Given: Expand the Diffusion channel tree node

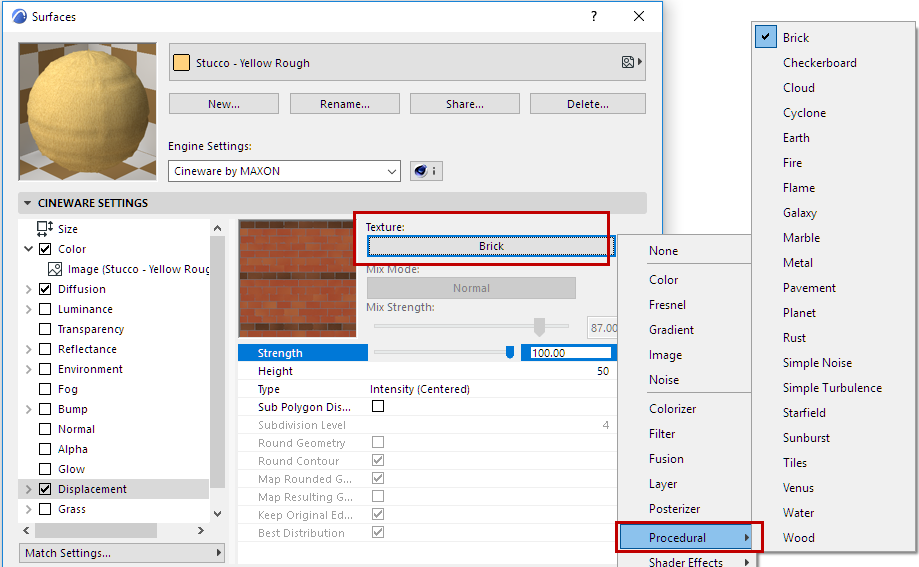Looking at the screenshot, I should click(28, 289).
